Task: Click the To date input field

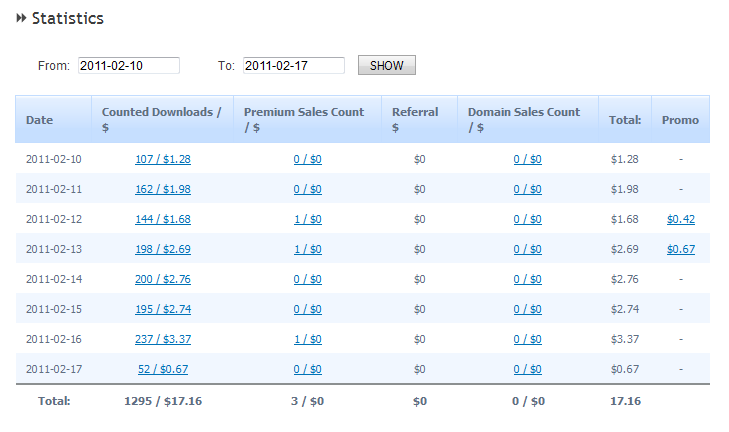Action: pyautogui.click(x=293, y=66)
